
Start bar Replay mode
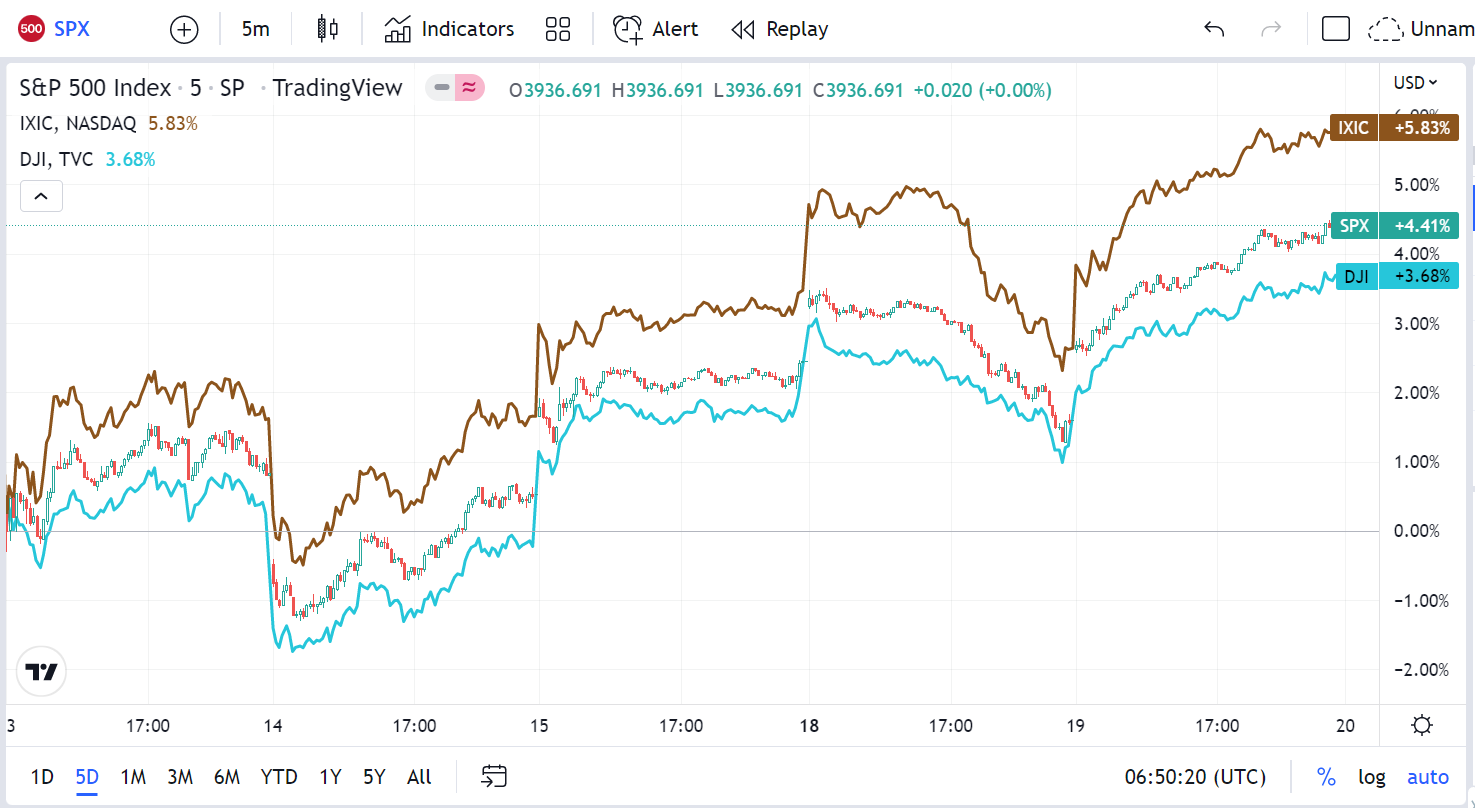[x=780, y=29]
